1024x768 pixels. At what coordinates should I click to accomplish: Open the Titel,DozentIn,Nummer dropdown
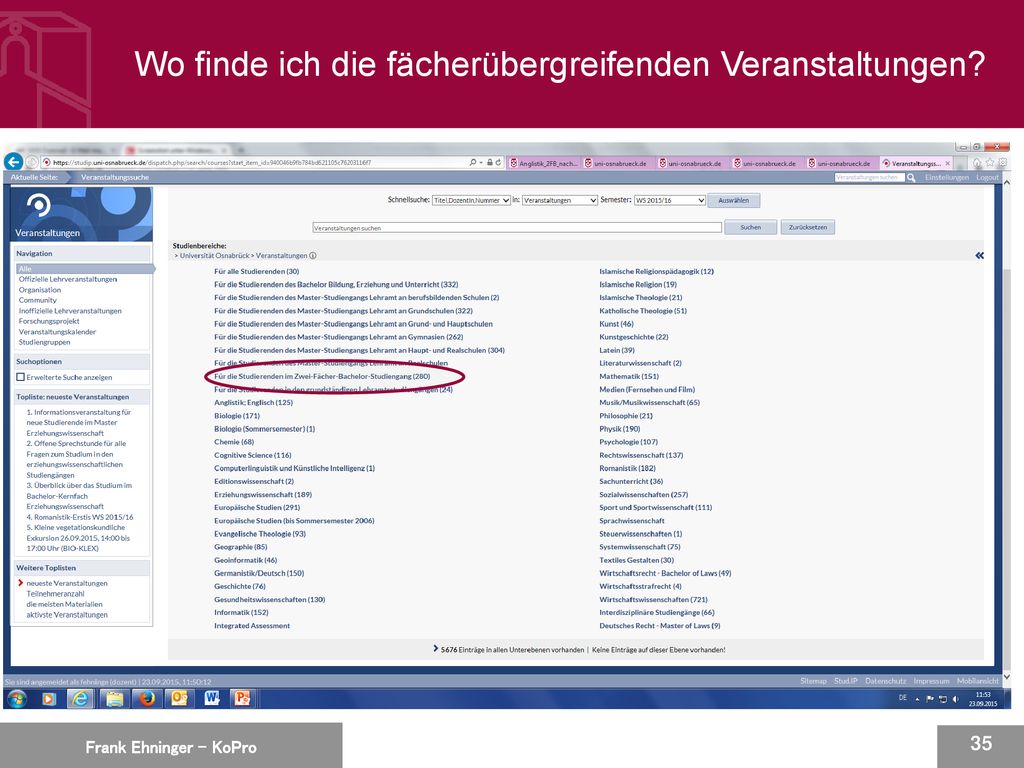(471, 200)
